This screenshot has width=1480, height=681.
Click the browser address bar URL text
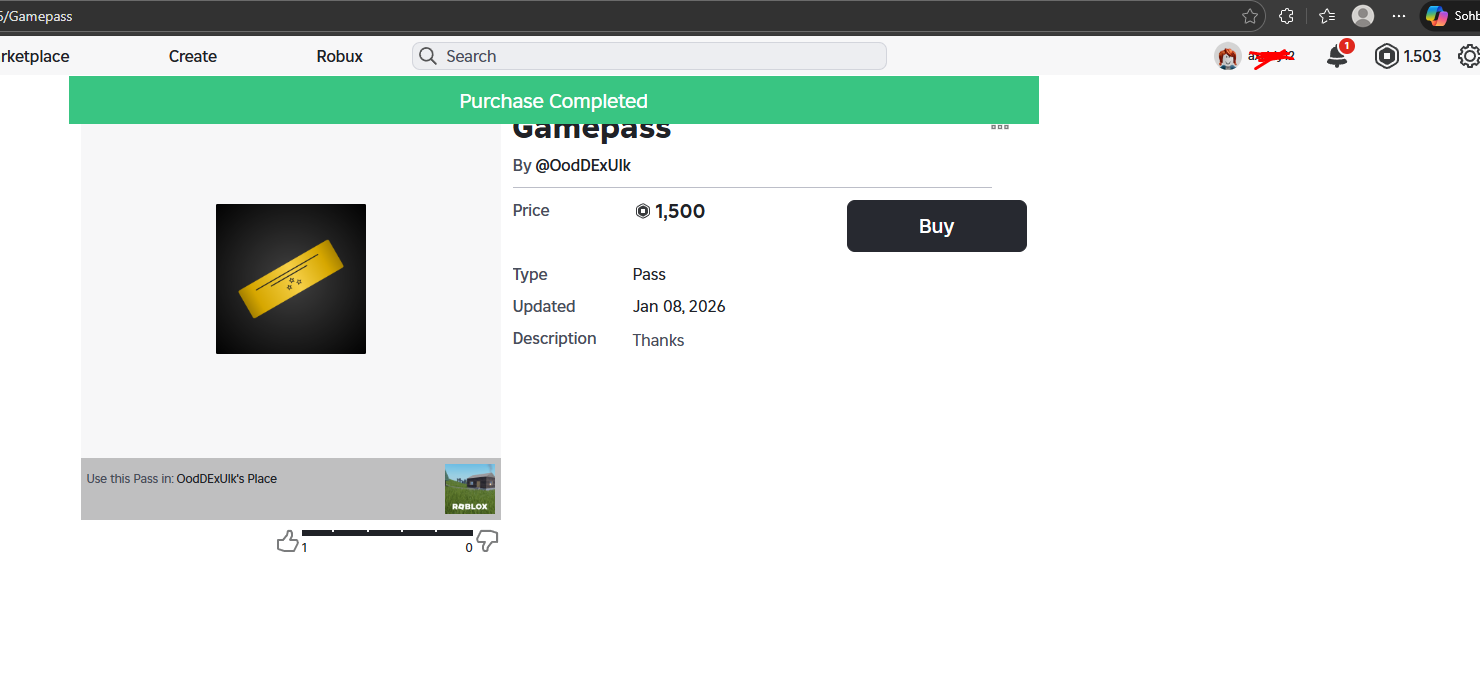click(37, 16)
